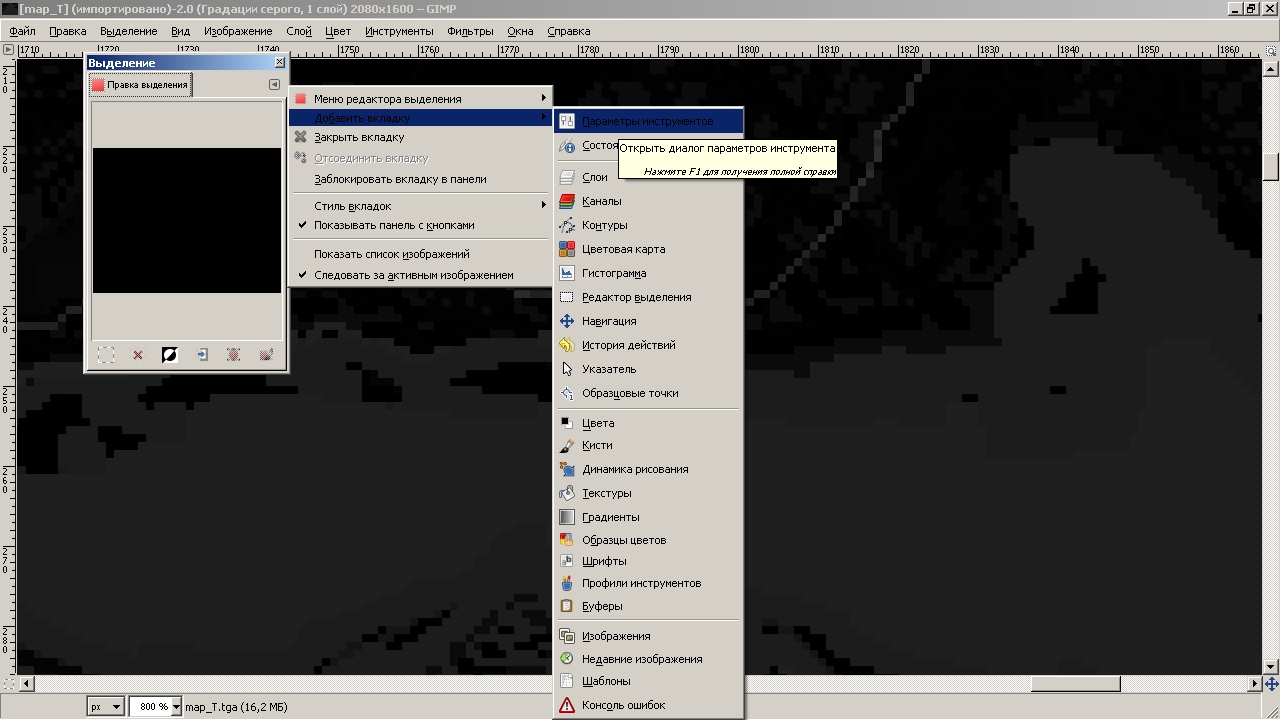Open Образцы цветов dialog
This screenshot has width=1280, height=720.
649,540
